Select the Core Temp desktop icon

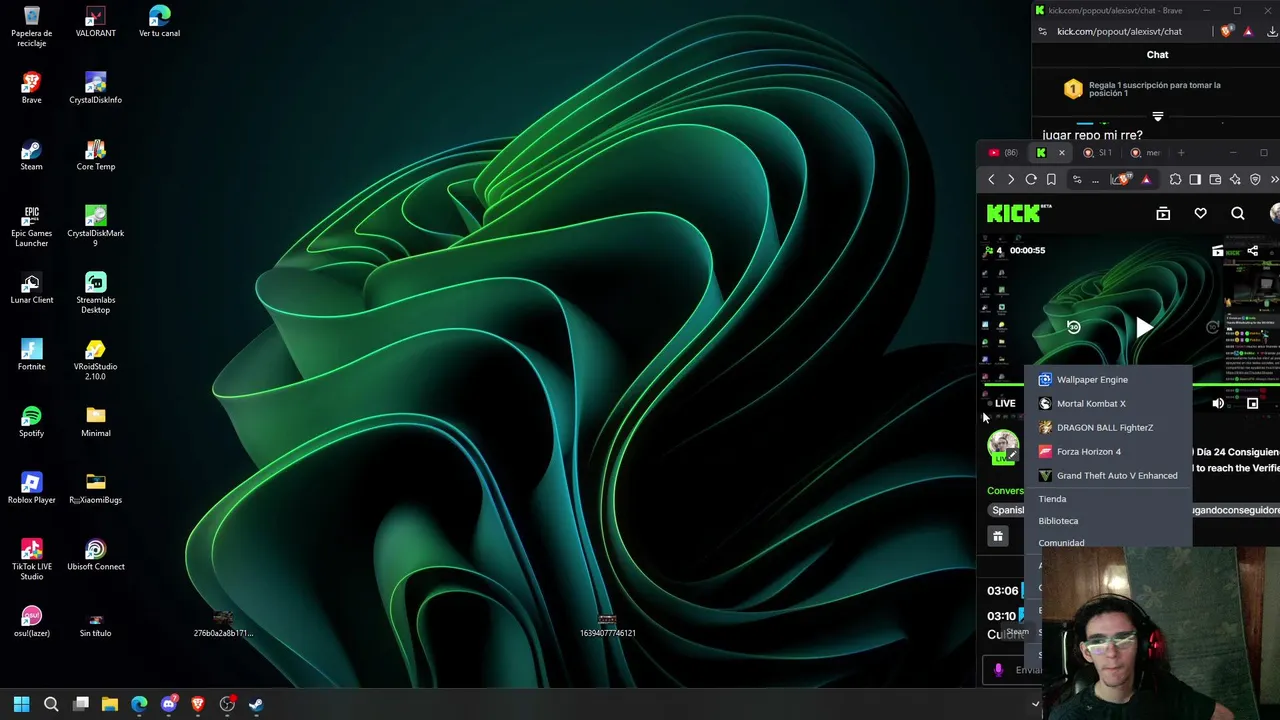click(x=95, y=155)
